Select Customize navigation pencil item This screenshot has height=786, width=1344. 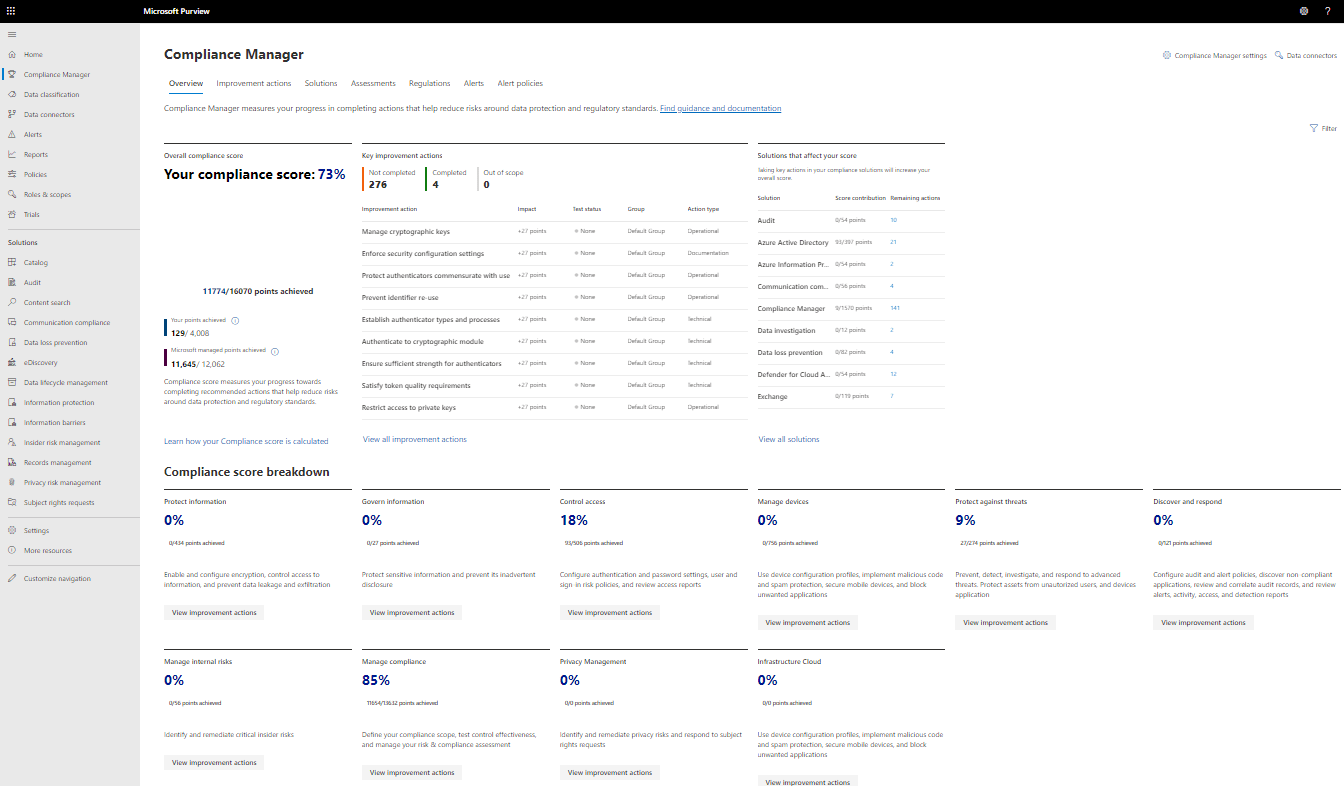56,579
